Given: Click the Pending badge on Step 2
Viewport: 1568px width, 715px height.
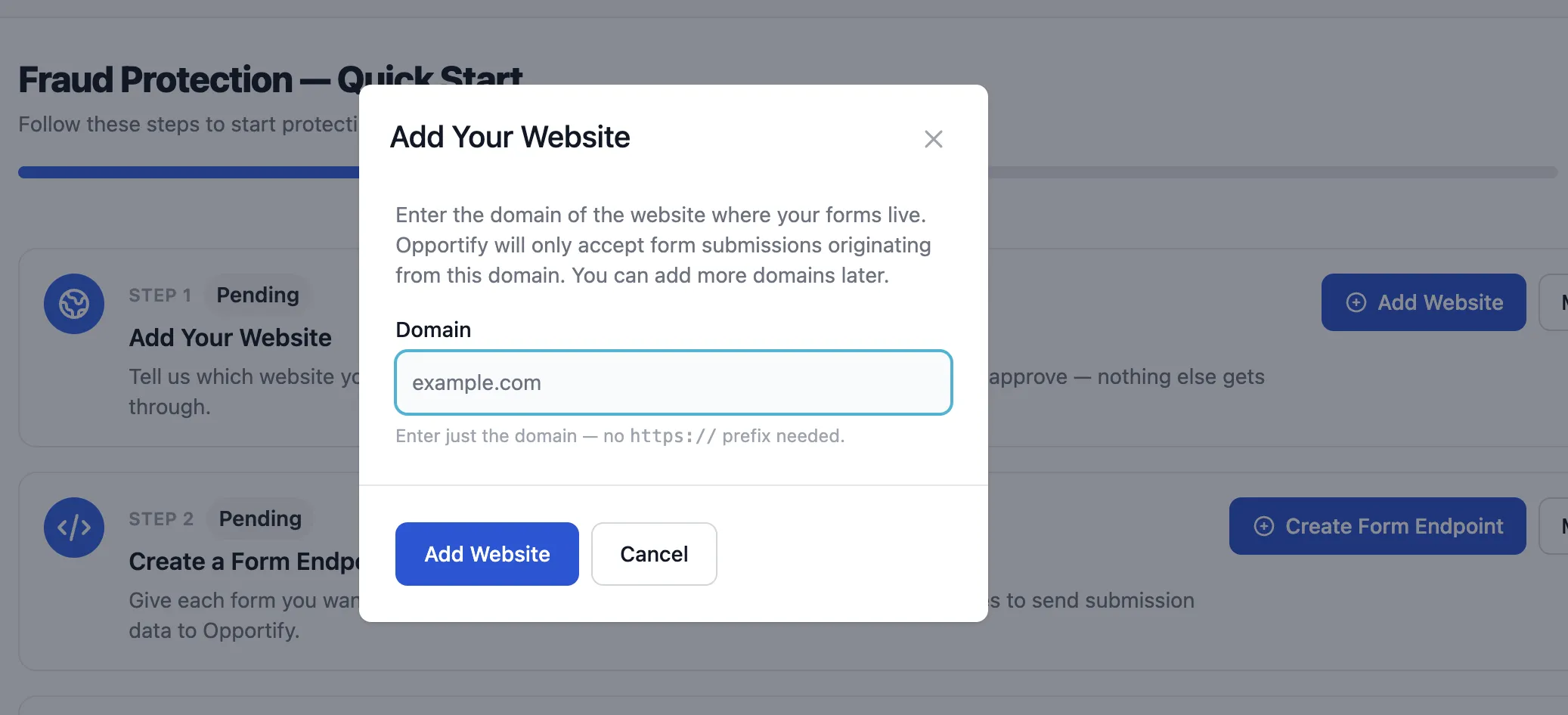Looking at the screenshot, I should point(259,518).
